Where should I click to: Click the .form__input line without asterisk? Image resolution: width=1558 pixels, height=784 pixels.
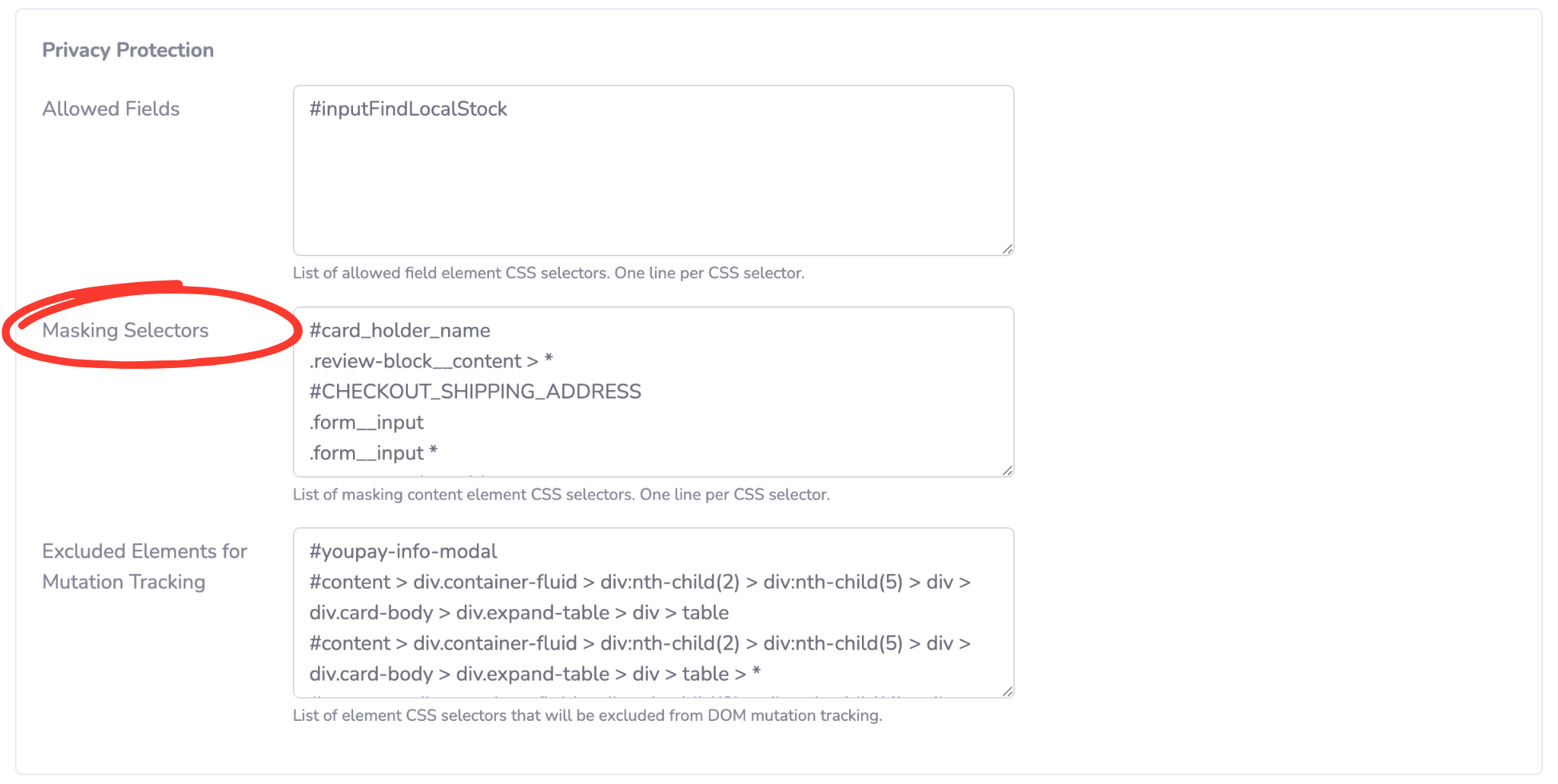[366, 423]
